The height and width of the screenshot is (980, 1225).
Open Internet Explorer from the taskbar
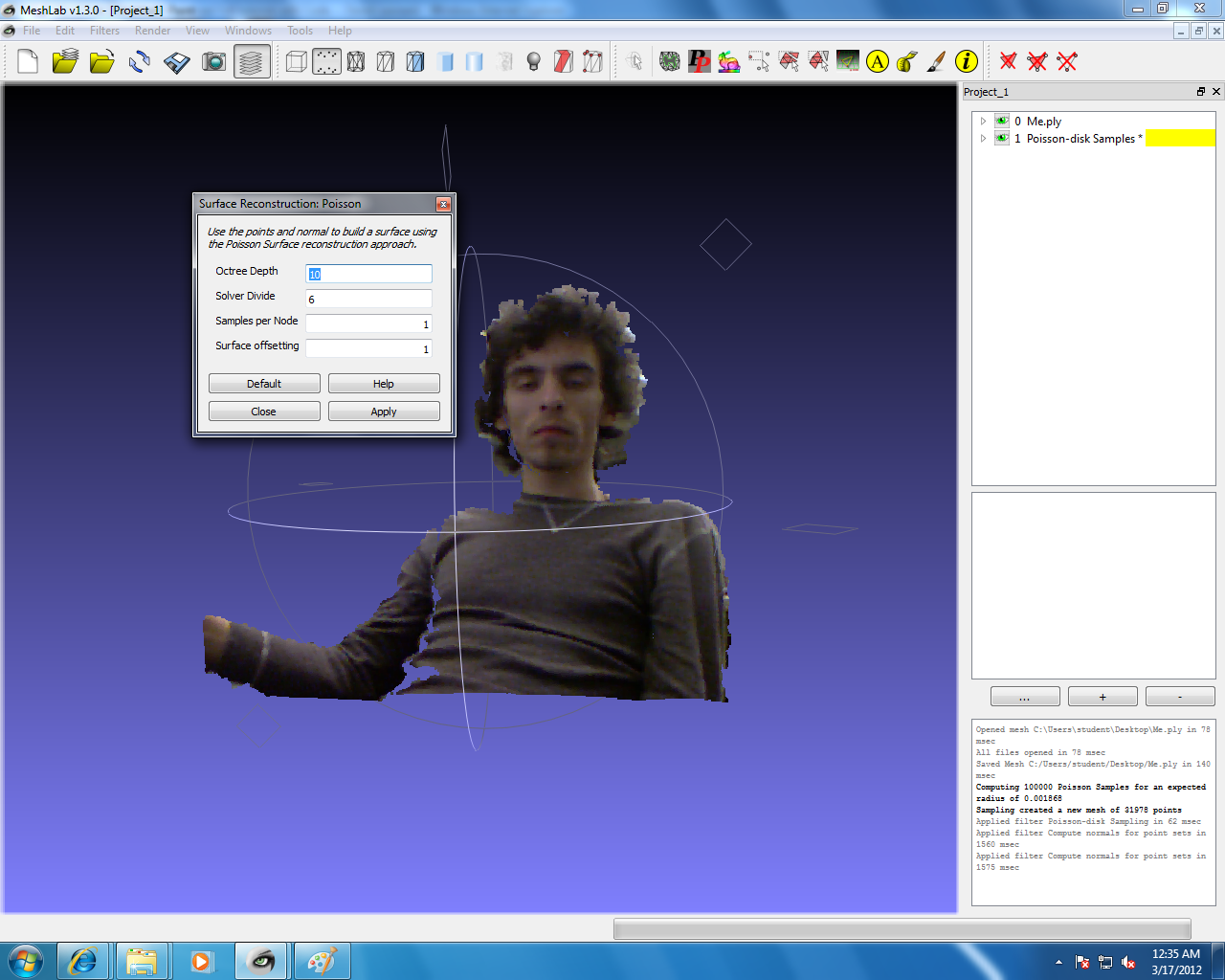click(x=83, y=961)
